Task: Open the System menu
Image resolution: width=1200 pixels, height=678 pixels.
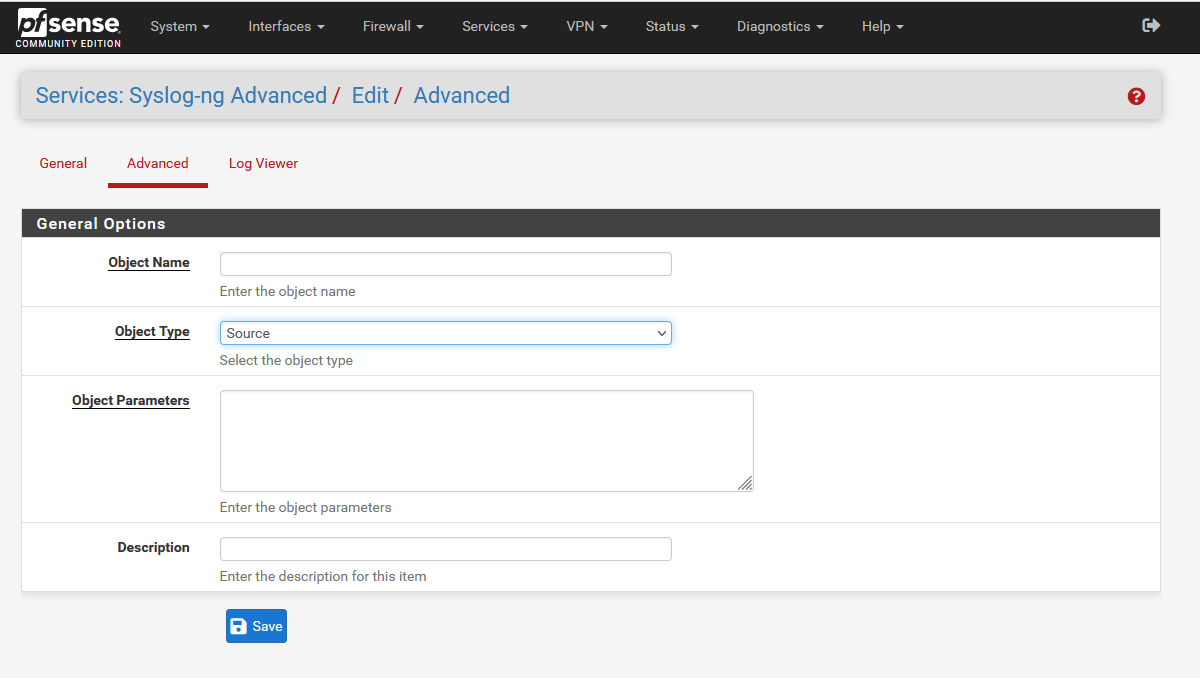Action: coord(180,27)
